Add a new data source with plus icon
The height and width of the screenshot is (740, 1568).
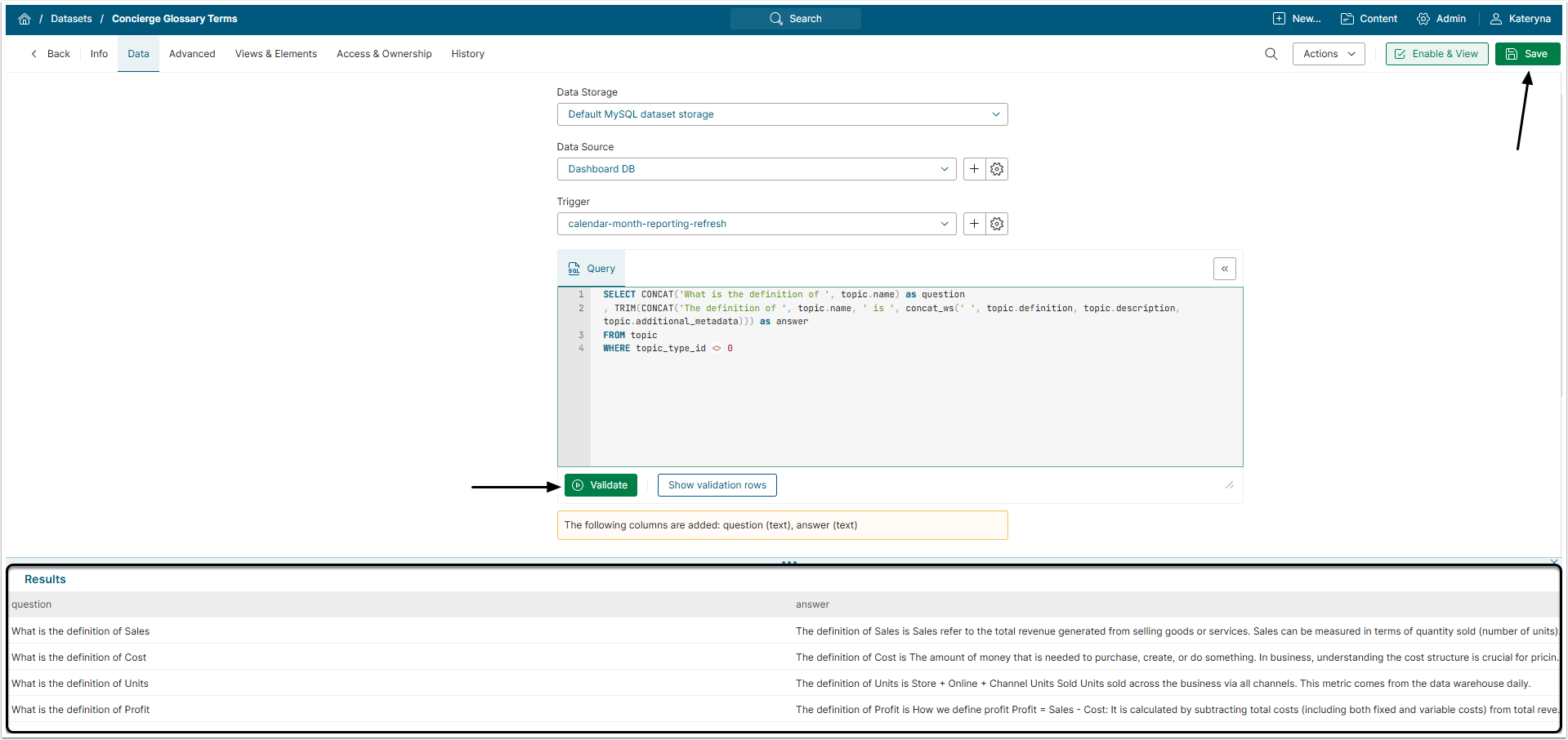tap(974, 169)
